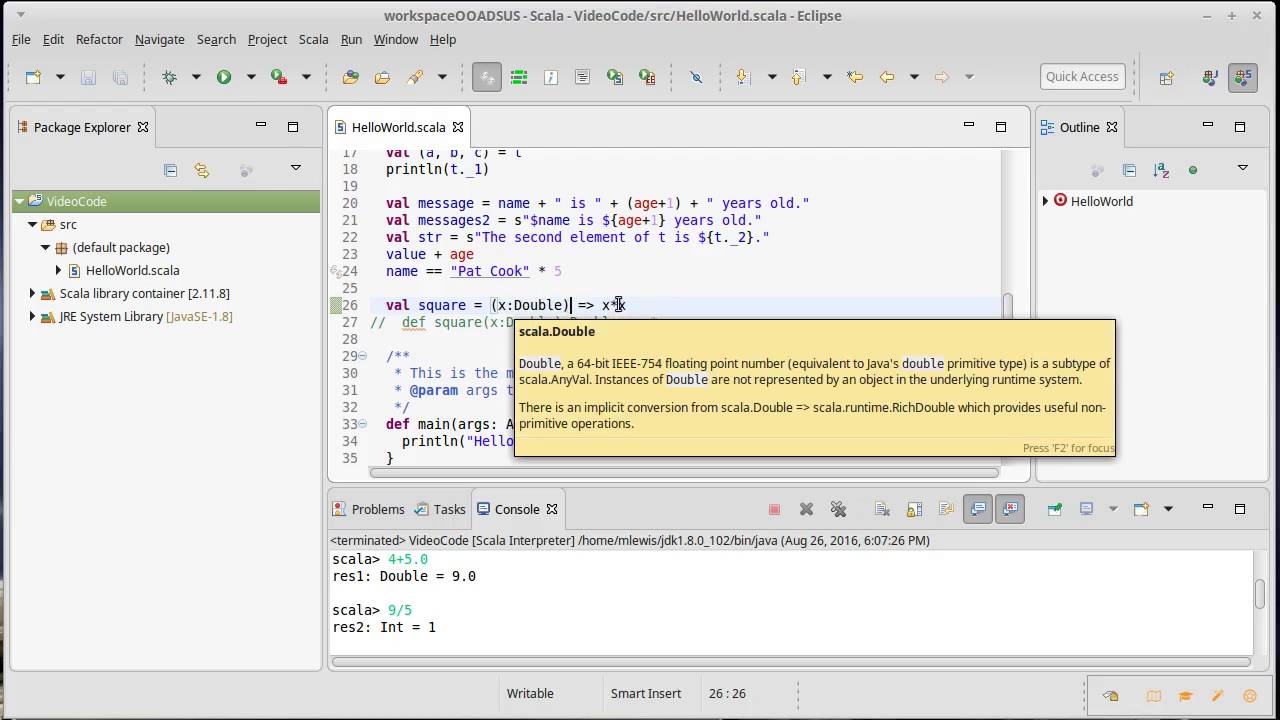
Task: Click Remove All Terminated Launches icon
Action: click(x=838, y=509)
